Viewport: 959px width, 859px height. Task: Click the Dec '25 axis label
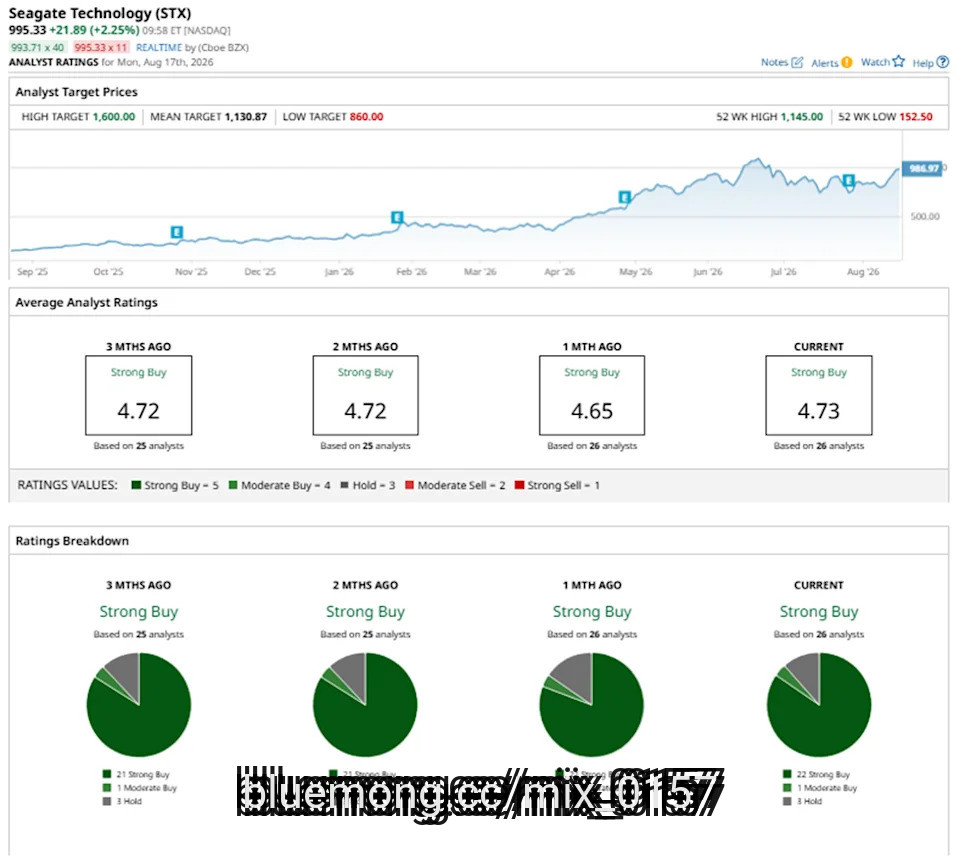[x=260, y=272]
